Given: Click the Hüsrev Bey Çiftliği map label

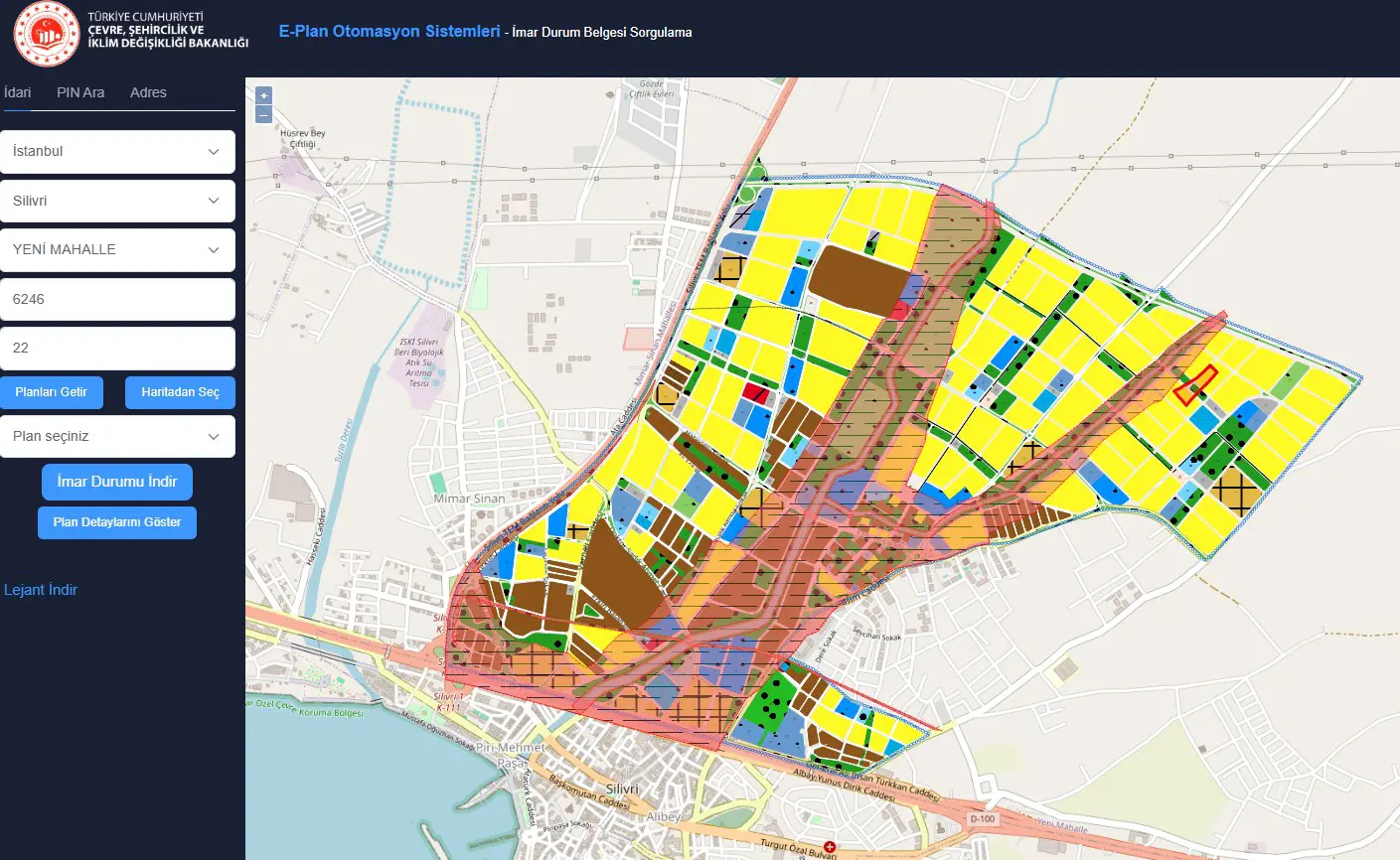Looking at the screenshot, I should coord(303,138).
